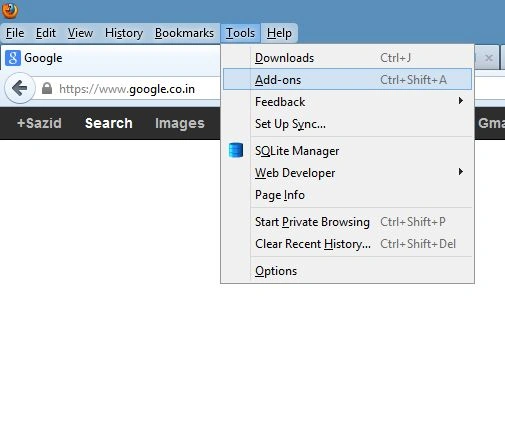Click the Search link in Google bar
This screenshot has width=505, height=441.
point(109,123)
